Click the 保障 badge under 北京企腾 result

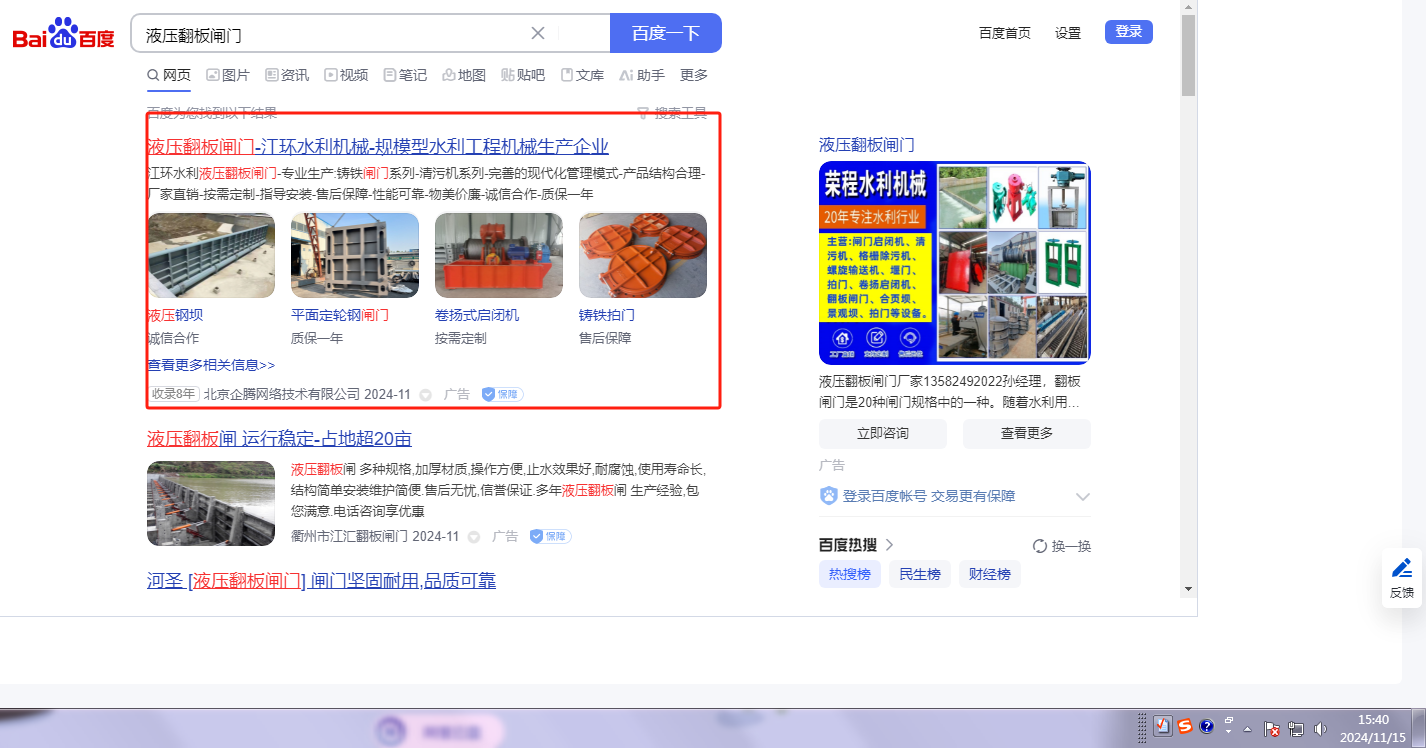[502, 394]
